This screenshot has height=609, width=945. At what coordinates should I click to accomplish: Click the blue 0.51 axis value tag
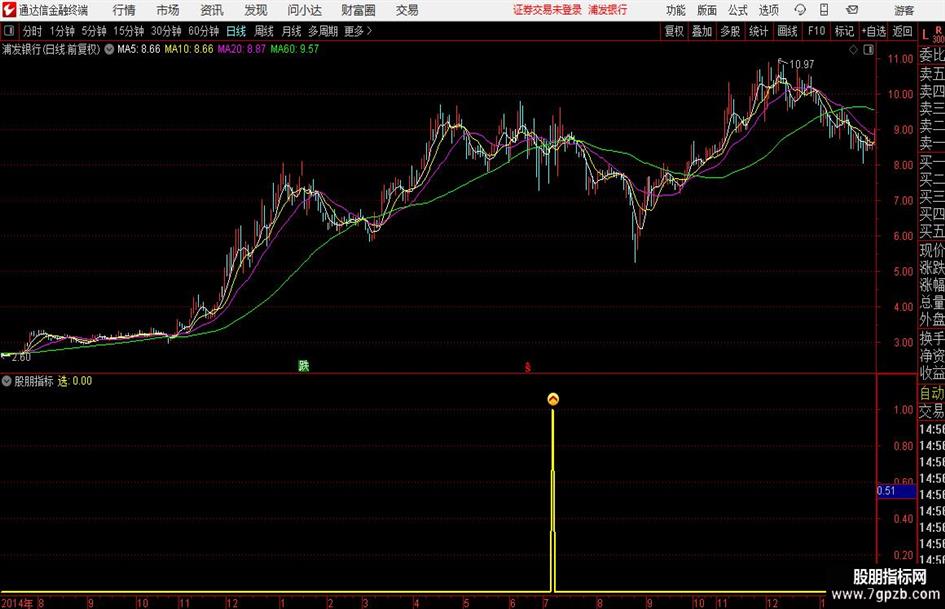point(896,491)
